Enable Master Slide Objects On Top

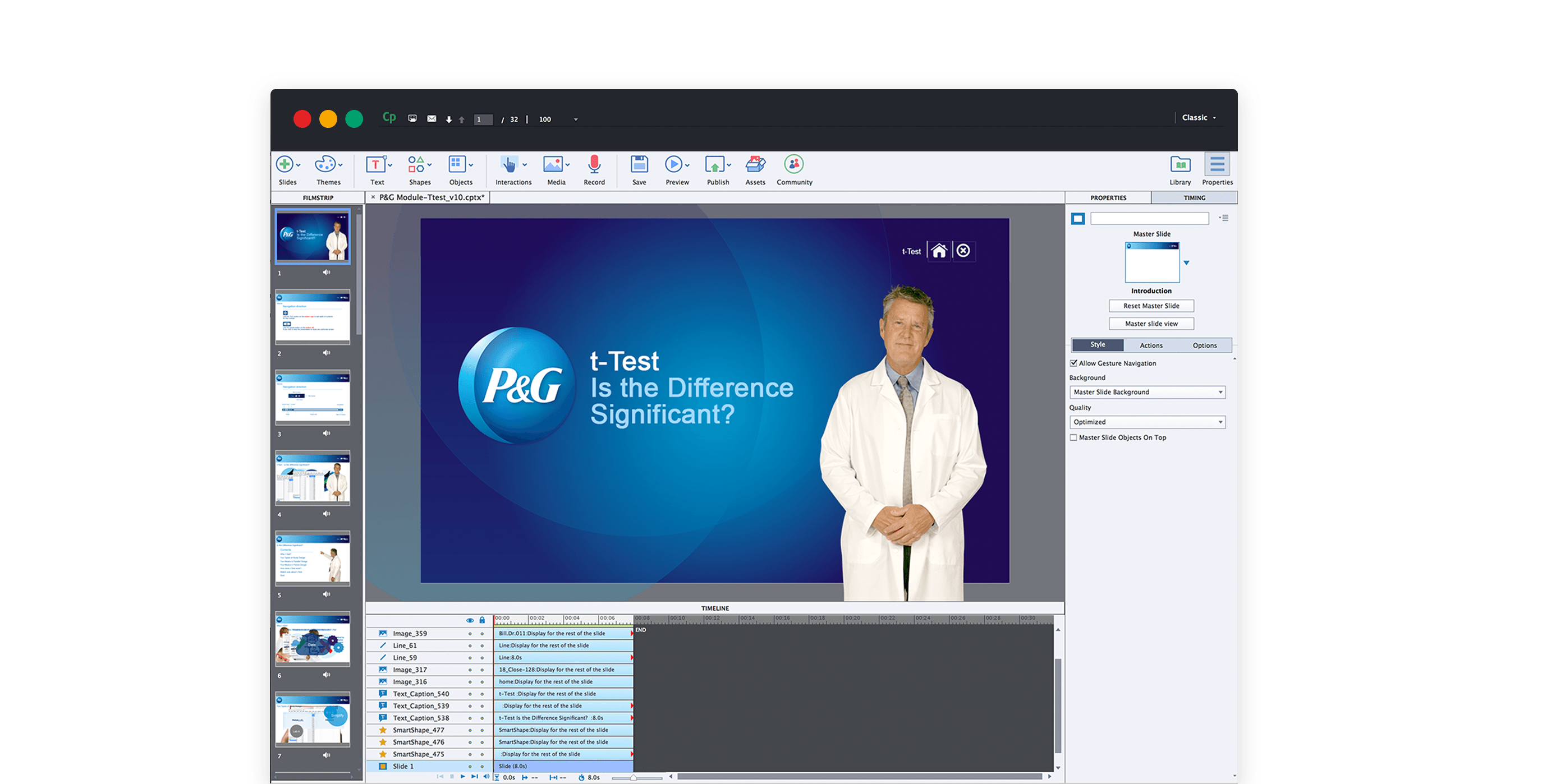1074,437
